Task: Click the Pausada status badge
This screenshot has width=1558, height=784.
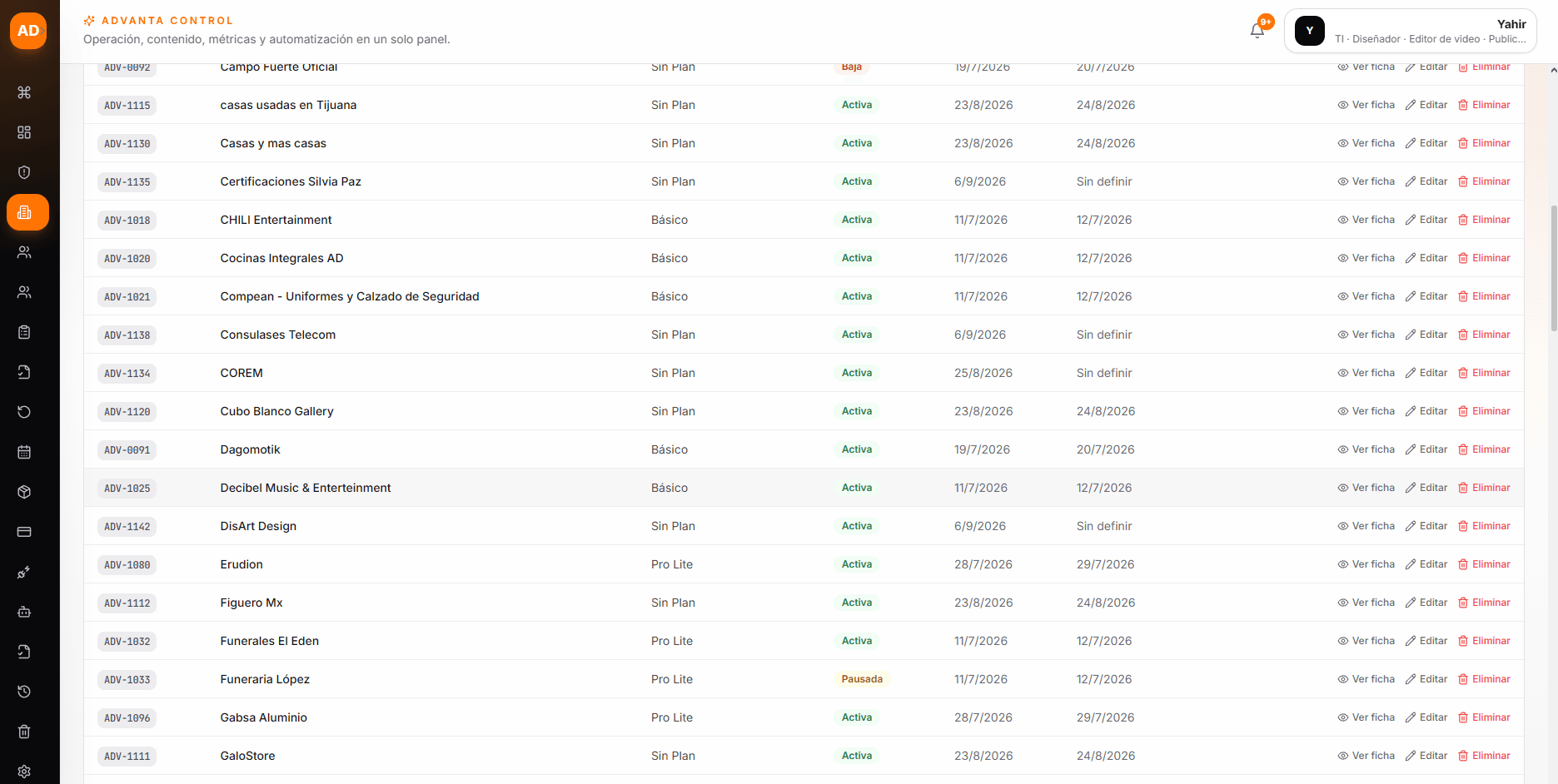Action: click(x=862, y=679)
